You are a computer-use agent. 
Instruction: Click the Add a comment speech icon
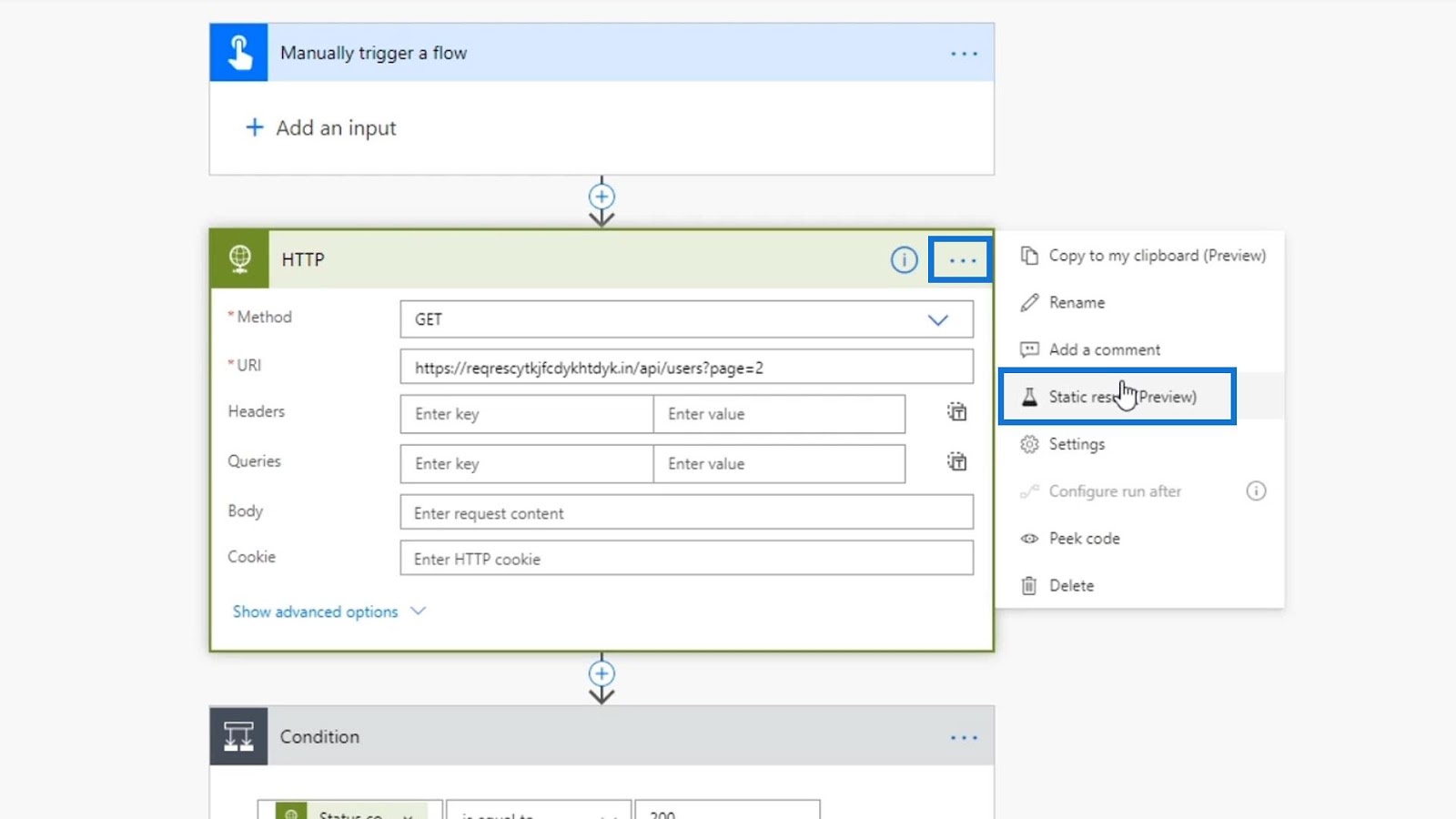tap(1029, 350)
